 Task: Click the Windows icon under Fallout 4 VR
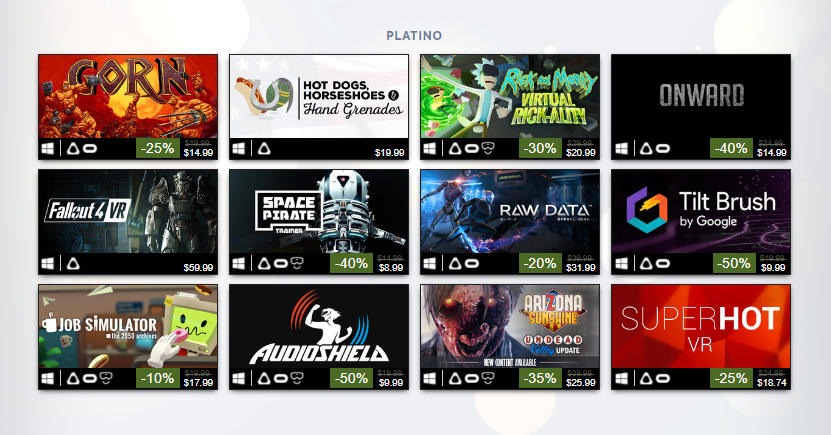pos(48,263)
